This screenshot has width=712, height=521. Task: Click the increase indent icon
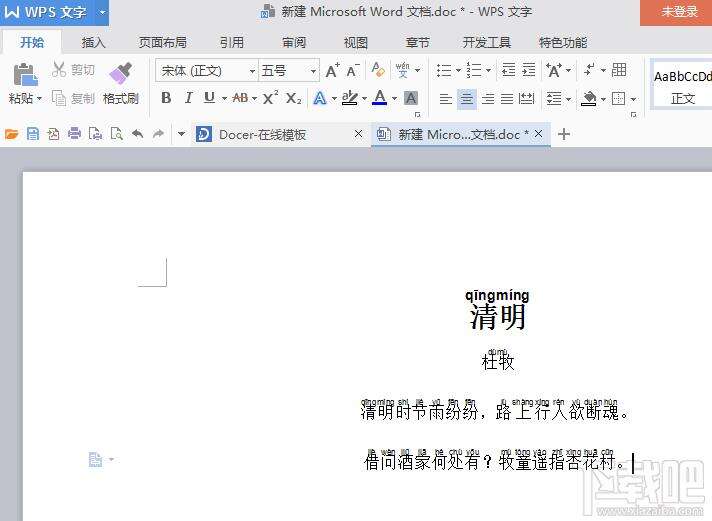point(529,70)
